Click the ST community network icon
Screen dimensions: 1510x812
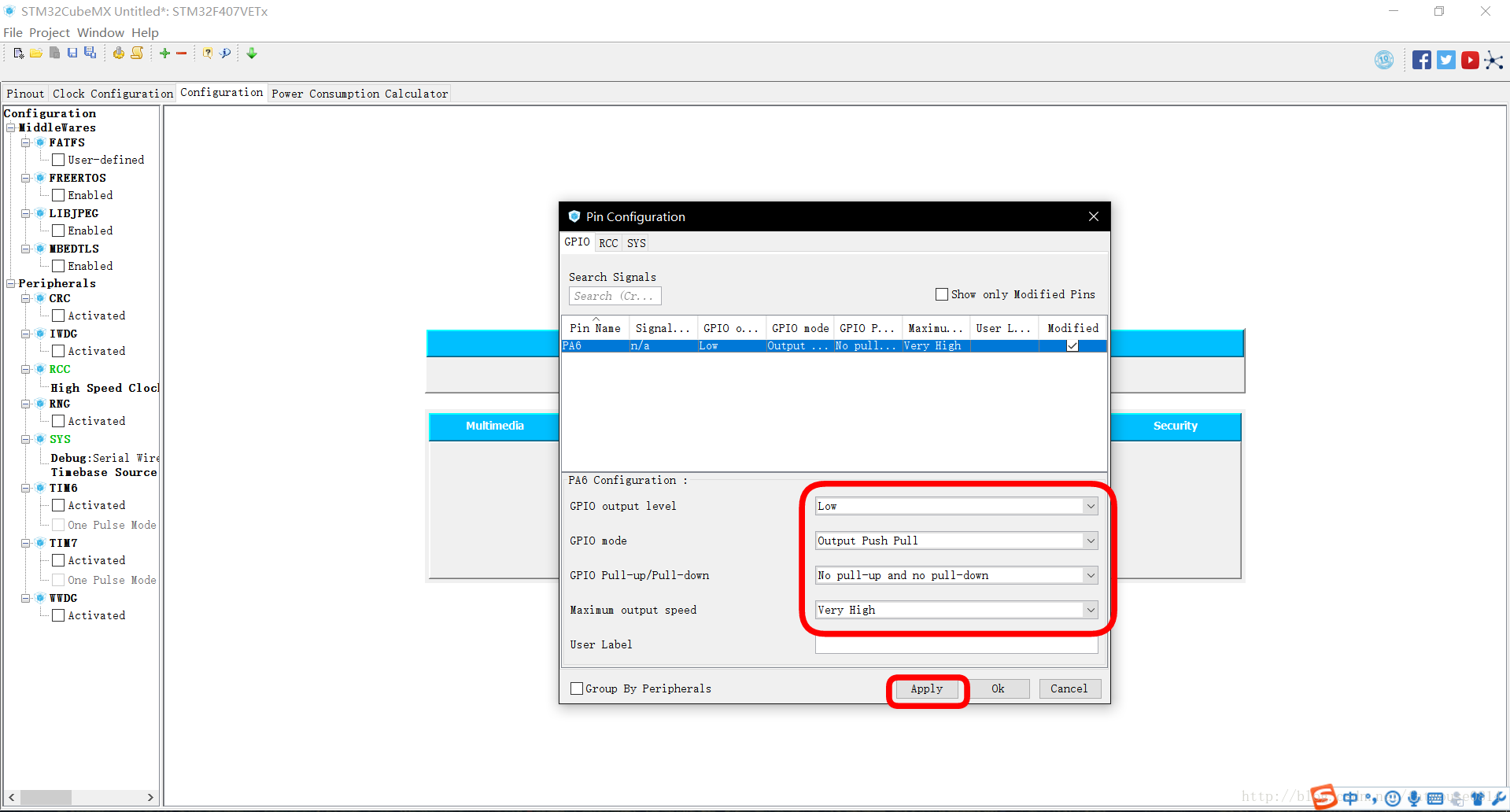1493,60
